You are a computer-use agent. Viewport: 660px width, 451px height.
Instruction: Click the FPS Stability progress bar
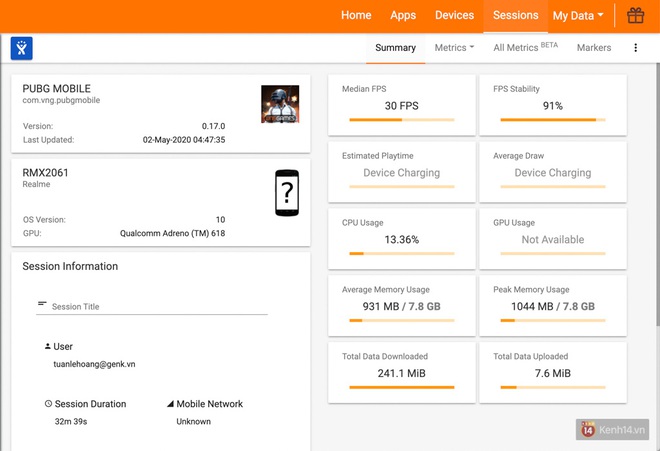pos(553,120)
